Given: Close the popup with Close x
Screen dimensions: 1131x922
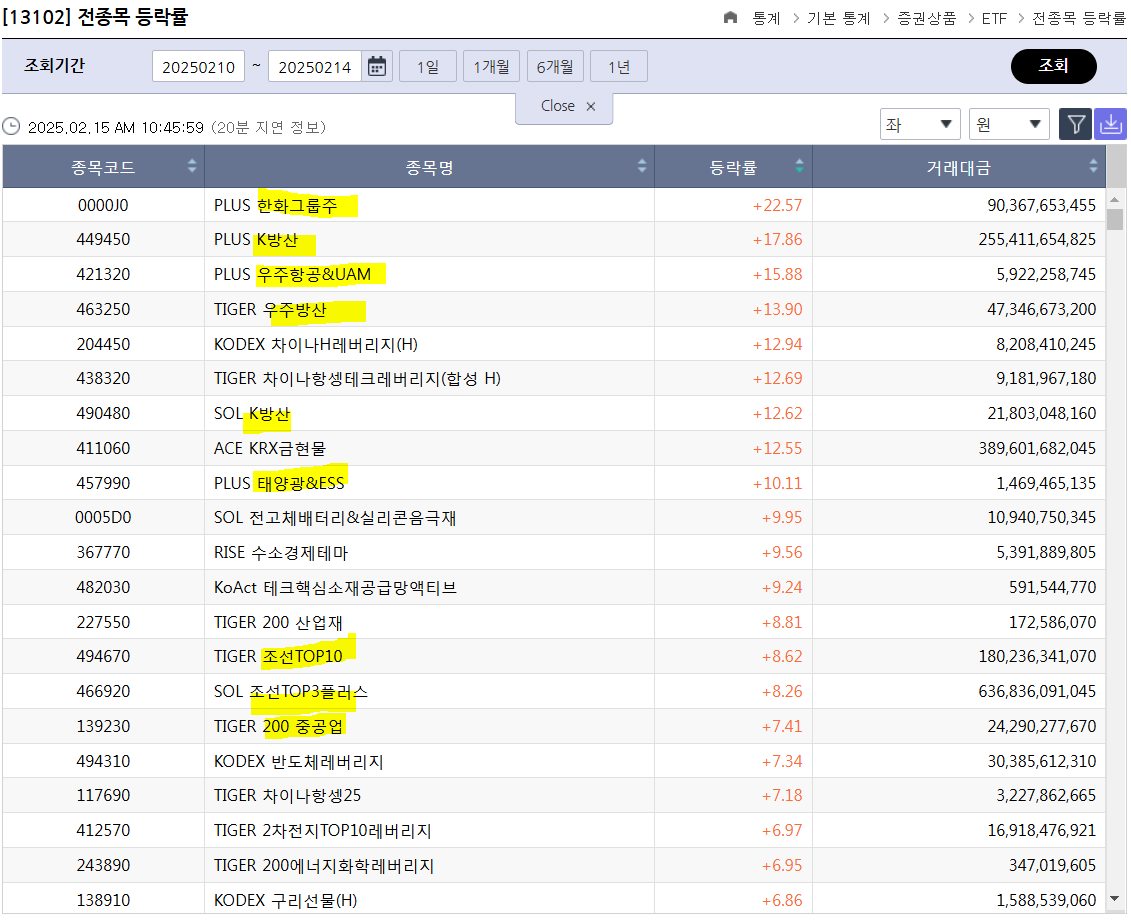Looking at the screenshot, I should click(x=567, y=106).
